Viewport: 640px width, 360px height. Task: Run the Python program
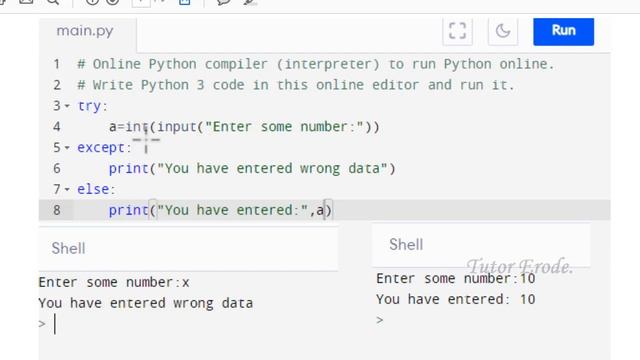coord(563,31)
